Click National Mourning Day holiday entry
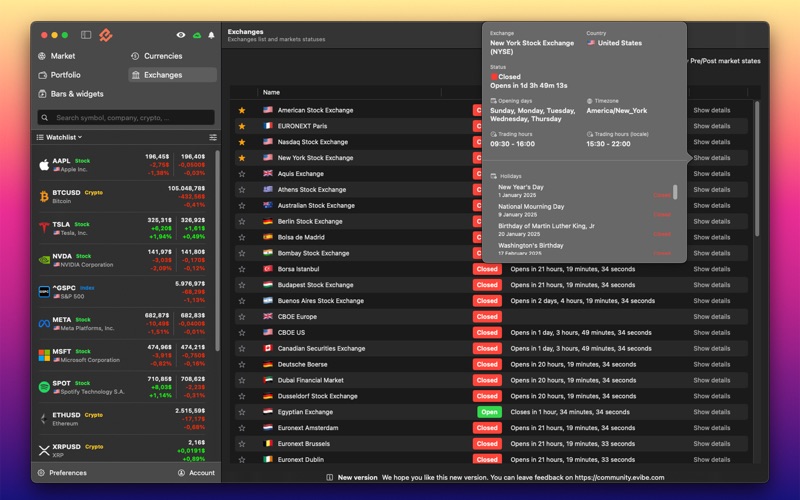The width and height of the screenshot is (800, 500). [584, 210]
